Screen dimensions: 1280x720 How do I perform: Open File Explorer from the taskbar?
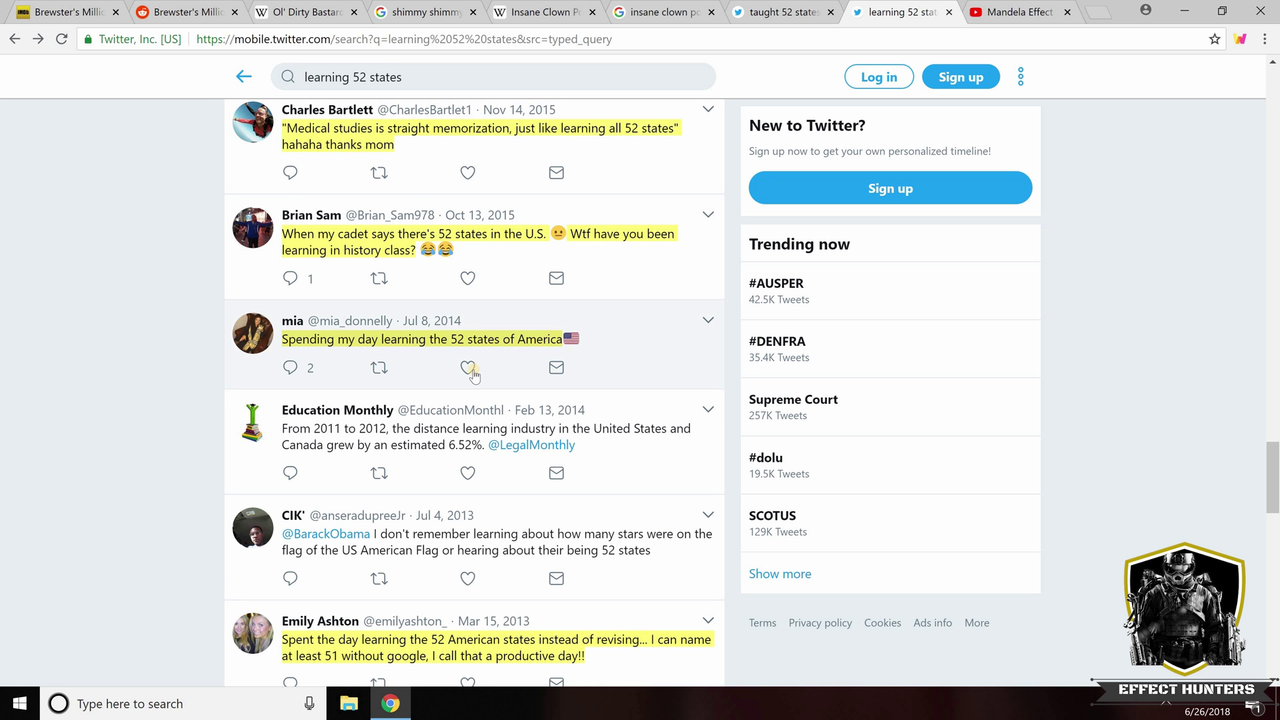(x=349, y=704)
